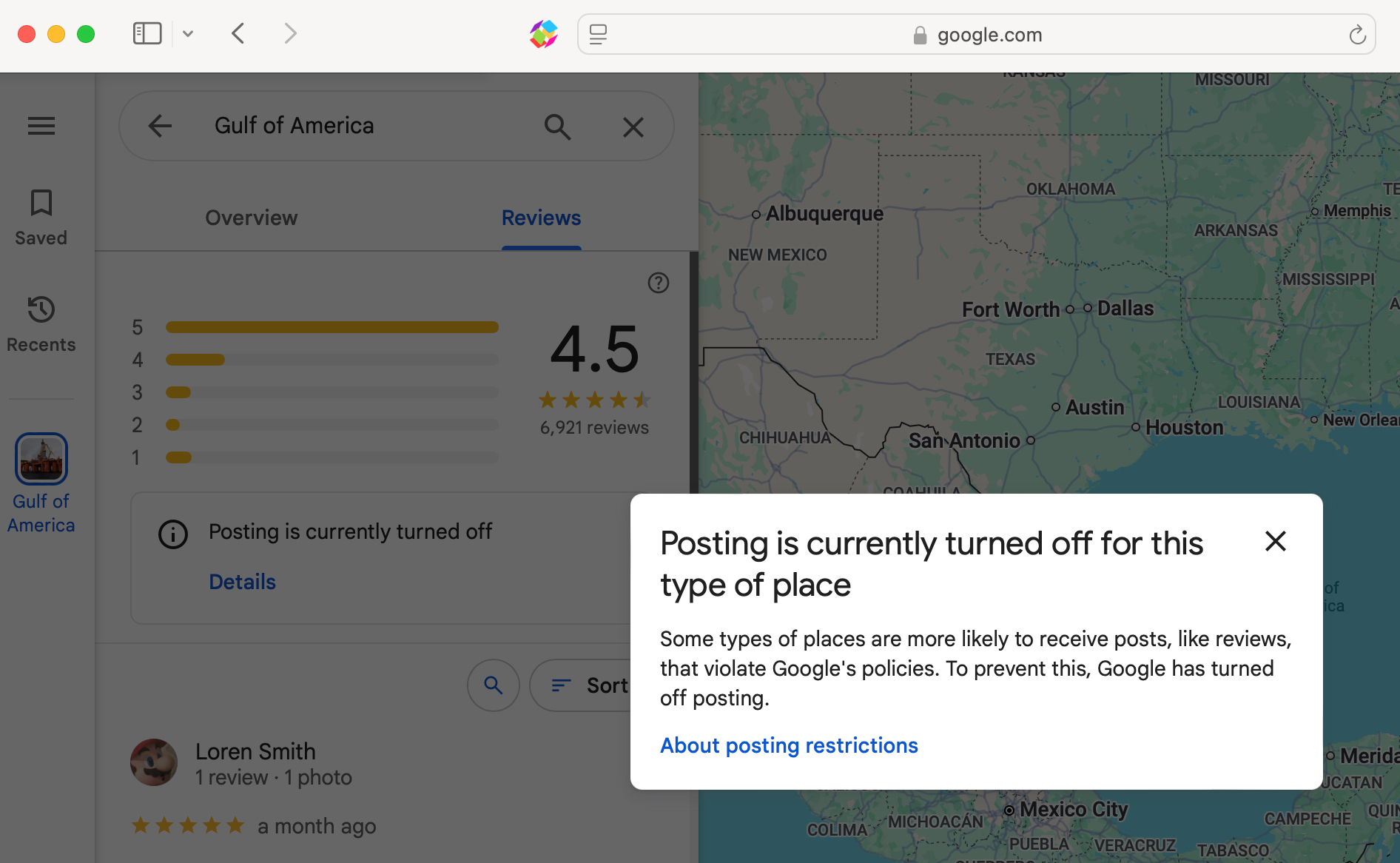Open the Saved places bookmark icon
Image resolution: width=1400 pixels, height=863 pixels.
click(41, 203)
